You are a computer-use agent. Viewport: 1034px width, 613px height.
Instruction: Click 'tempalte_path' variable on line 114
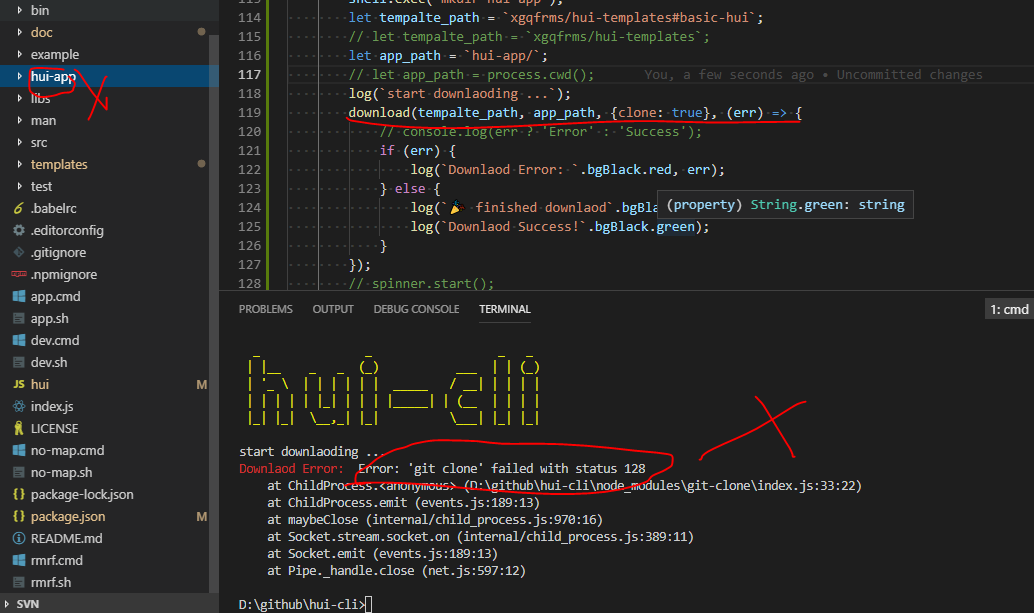[429, 18]
